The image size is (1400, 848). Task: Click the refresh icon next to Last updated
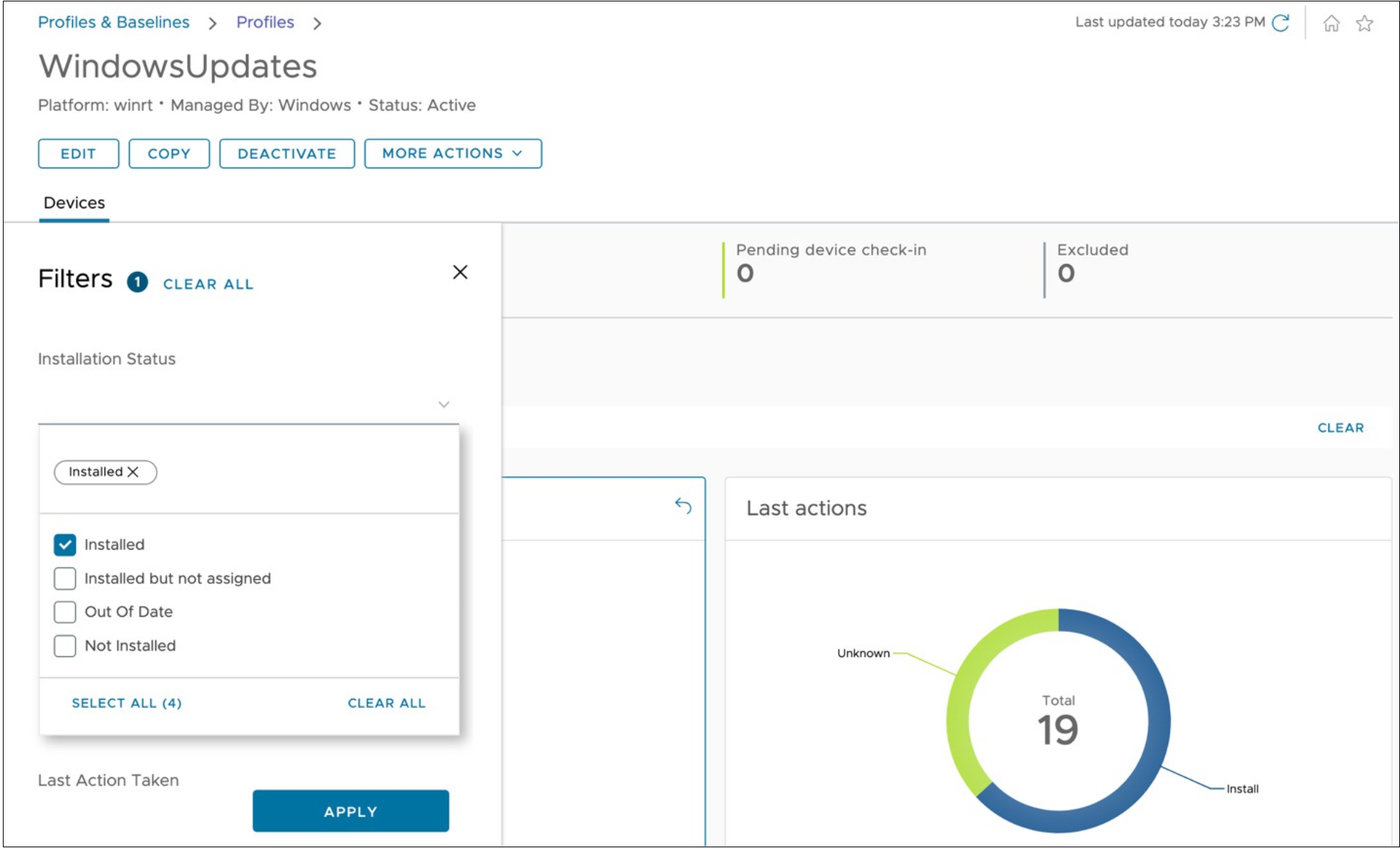coord(1280,23)
